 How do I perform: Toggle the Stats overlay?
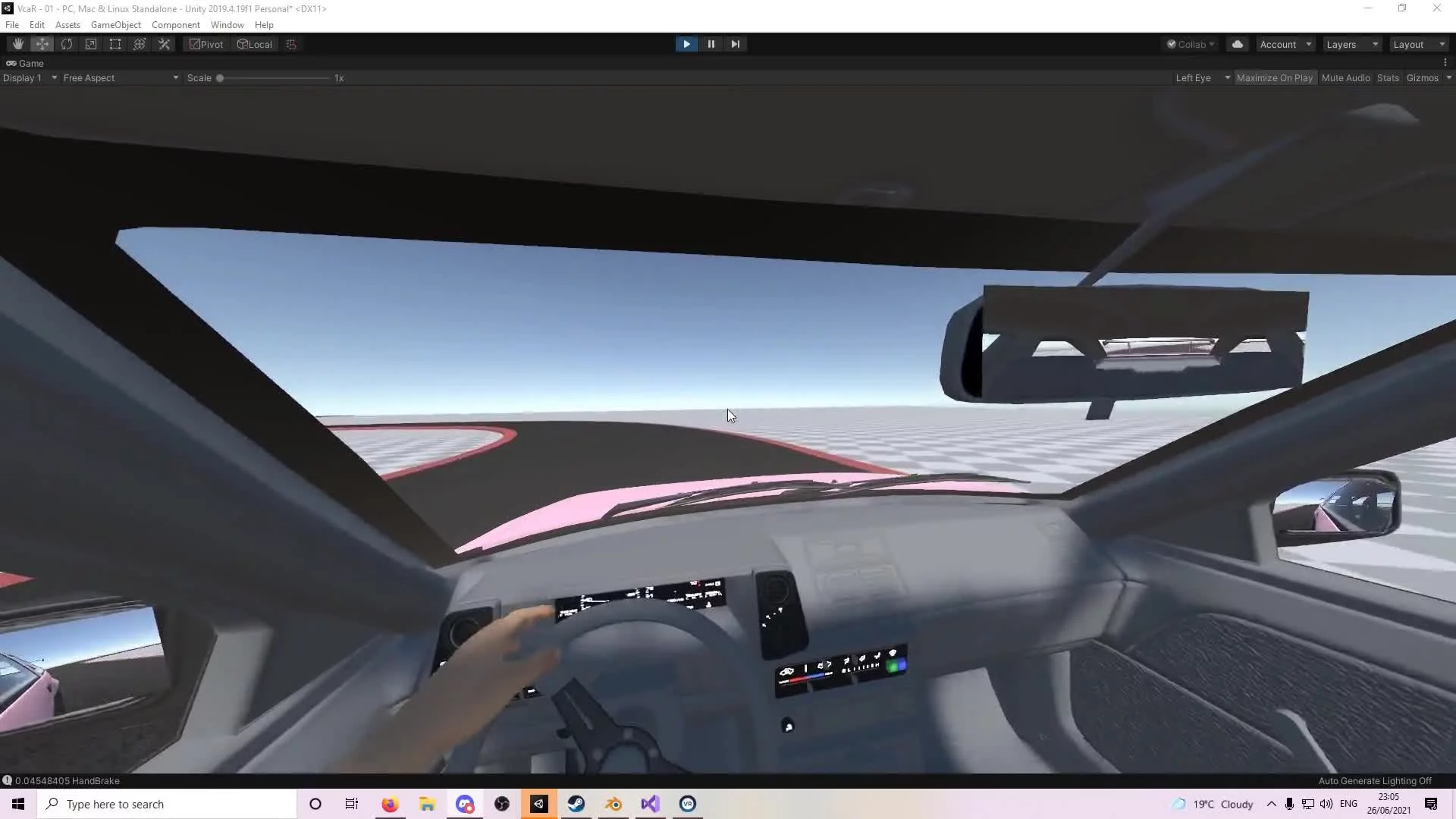pyautogui.click(x=1388, y=78)
